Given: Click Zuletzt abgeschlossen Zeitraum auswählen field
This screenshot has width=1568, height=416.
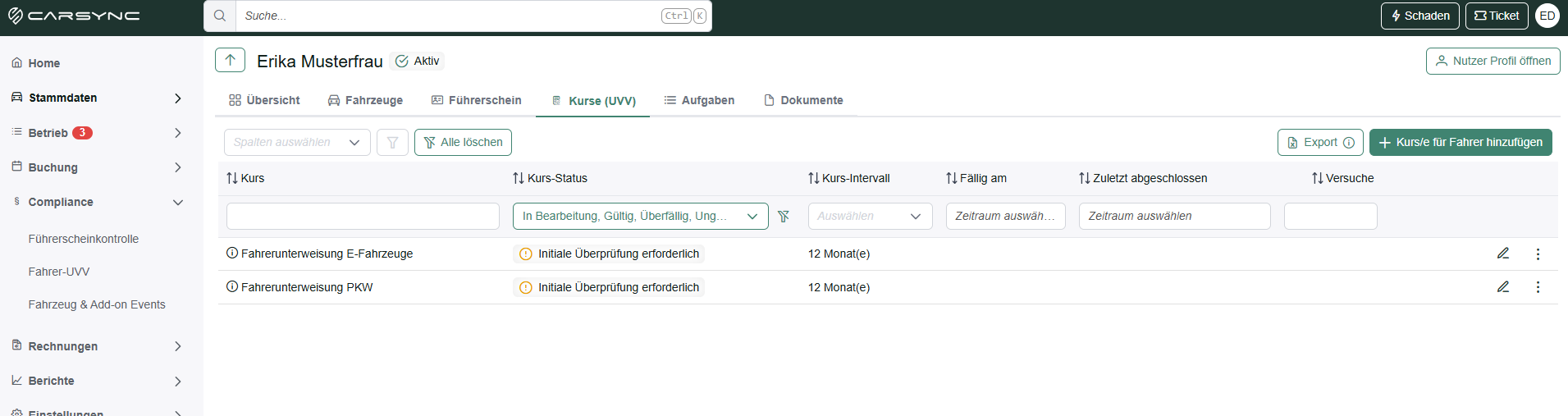Looking at the screenshot, I should pos(1174,217).
